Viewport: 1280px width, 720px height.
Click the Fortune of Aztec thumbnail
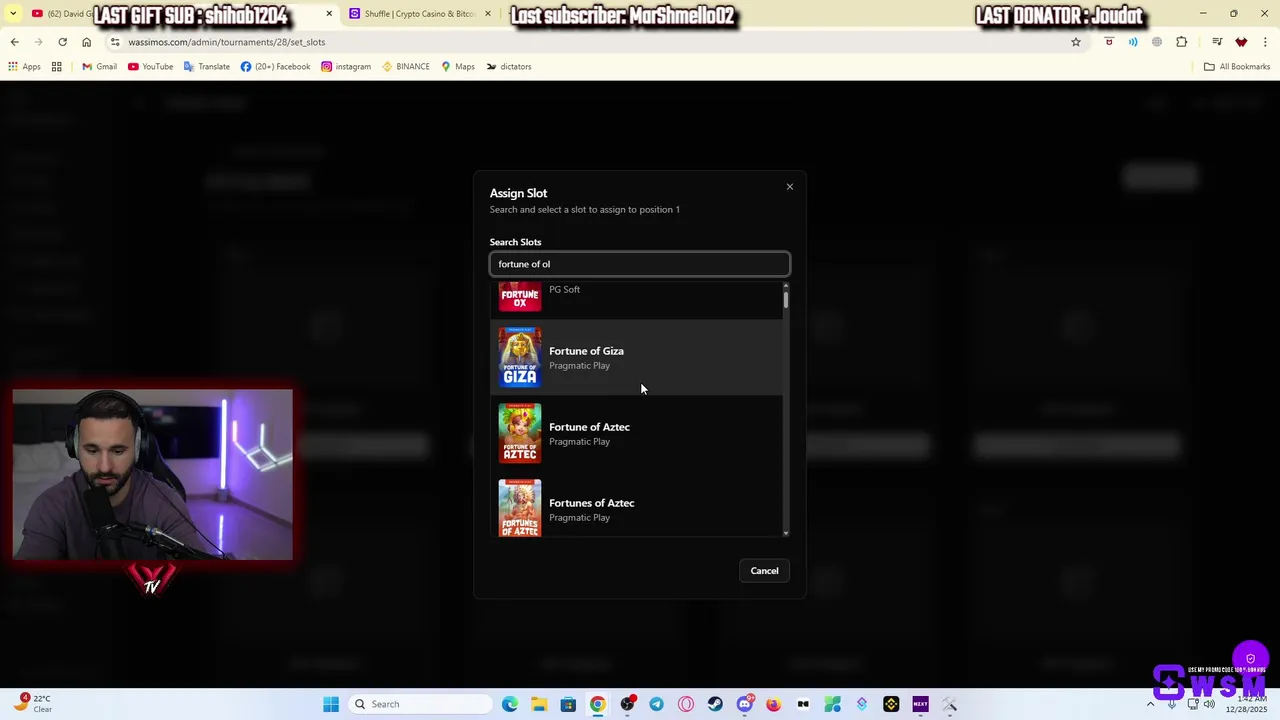520,433
